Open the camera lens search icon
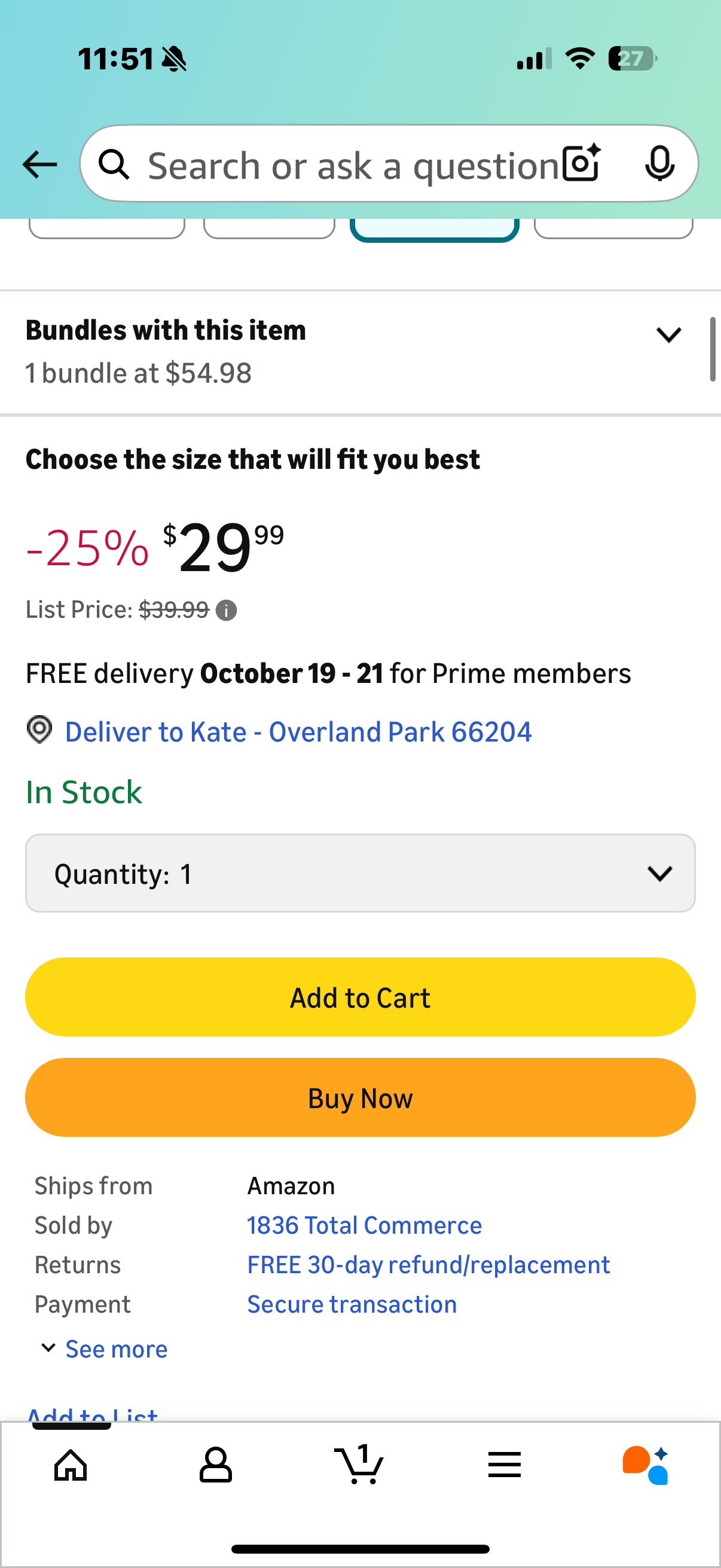 tap(581, 163)
